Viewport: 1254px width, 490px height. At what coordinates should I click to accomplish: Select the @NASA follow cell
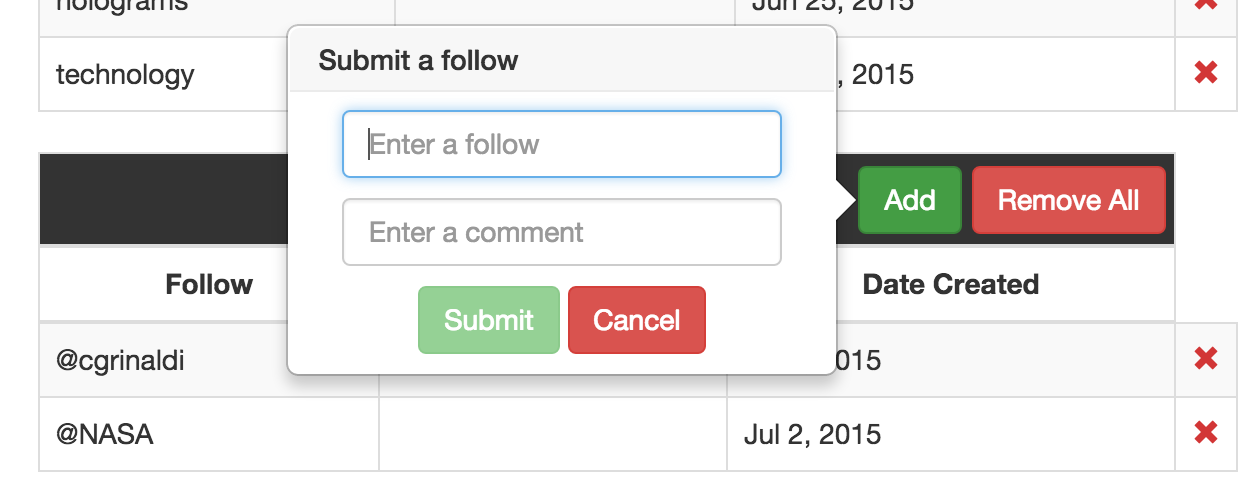(x=209, y=434)
